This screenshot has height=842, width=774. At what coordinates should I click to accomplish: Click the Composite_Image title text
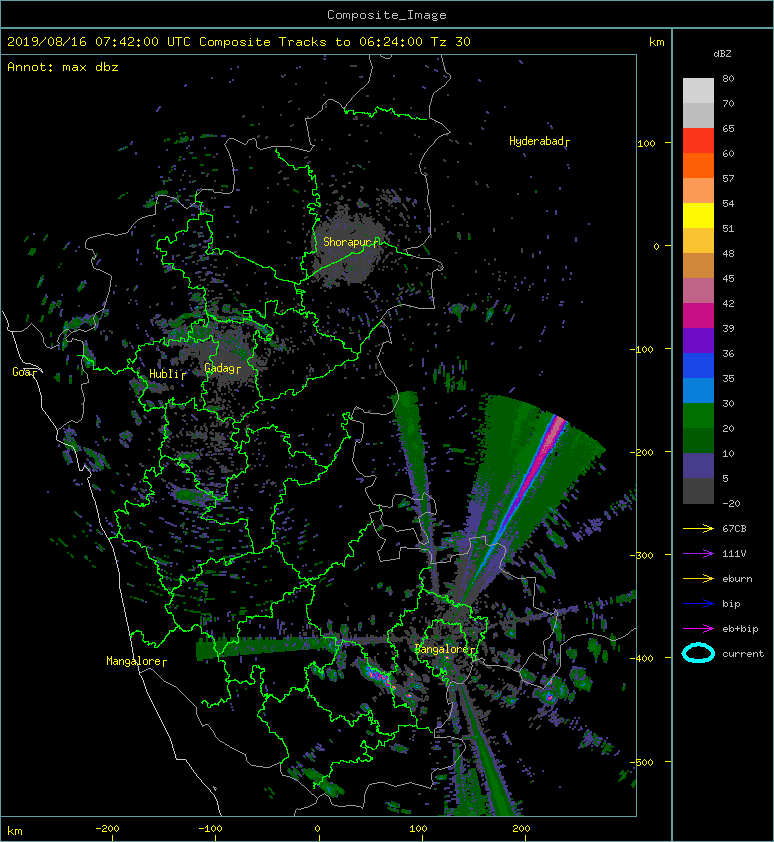tap(387, 15)
